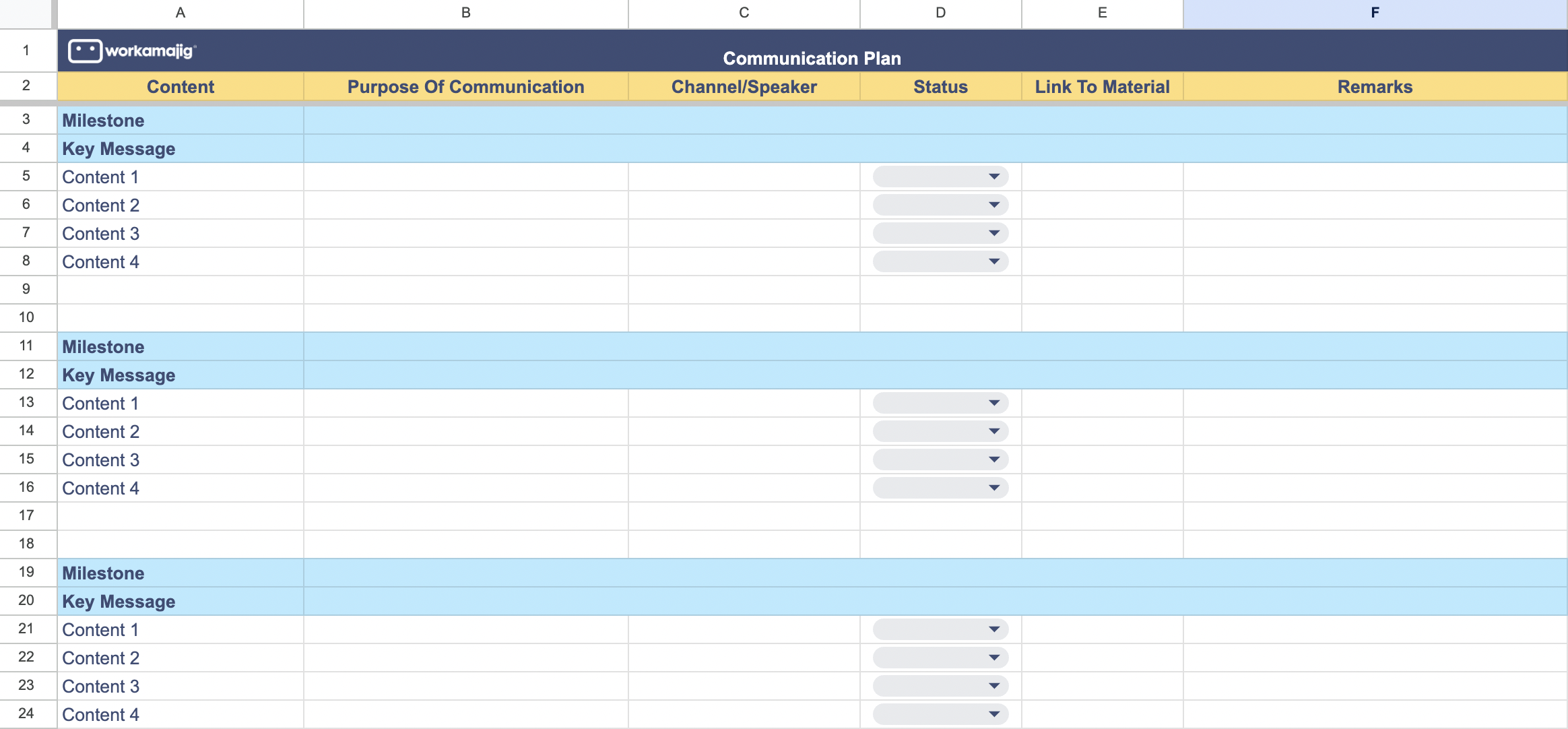Select the Link To Material header cell

pos(1102,86)
